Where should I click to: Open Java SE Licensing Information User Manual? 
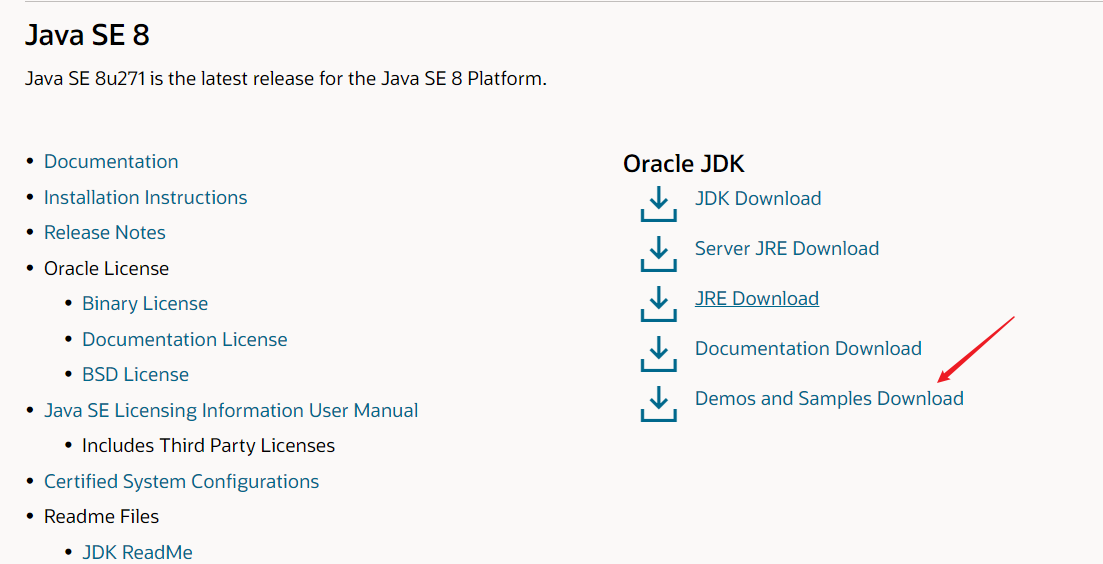231,410
